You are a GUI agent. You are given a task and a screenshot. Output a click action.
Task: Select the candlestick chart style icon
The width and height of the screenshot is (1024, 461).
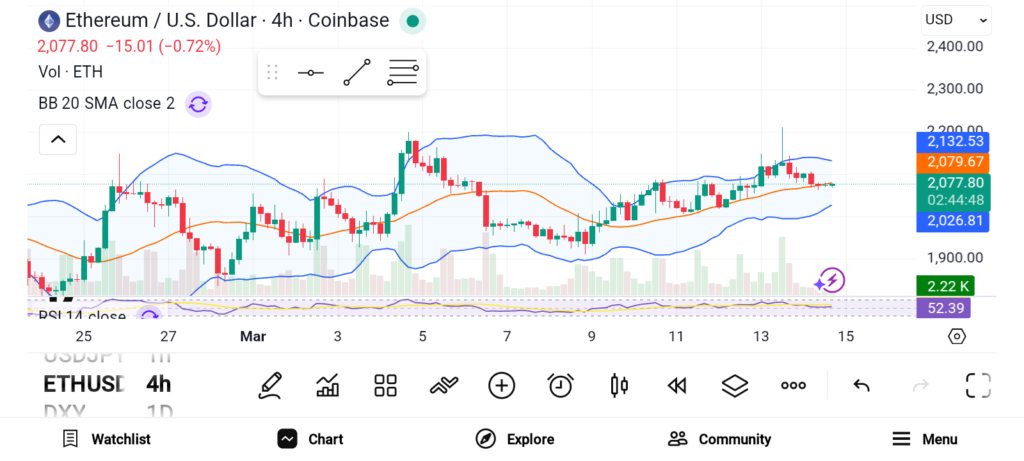618,385
